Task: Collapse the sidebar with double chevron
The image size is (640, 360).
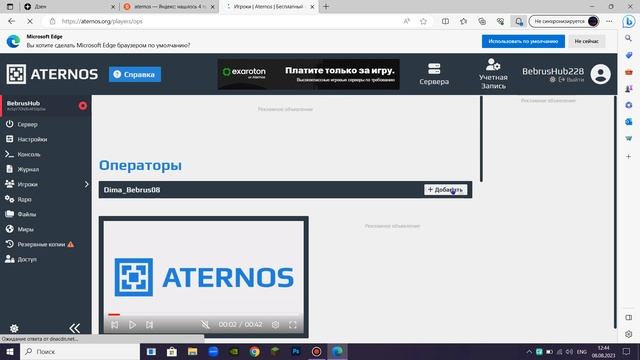Action: point(74,328)
